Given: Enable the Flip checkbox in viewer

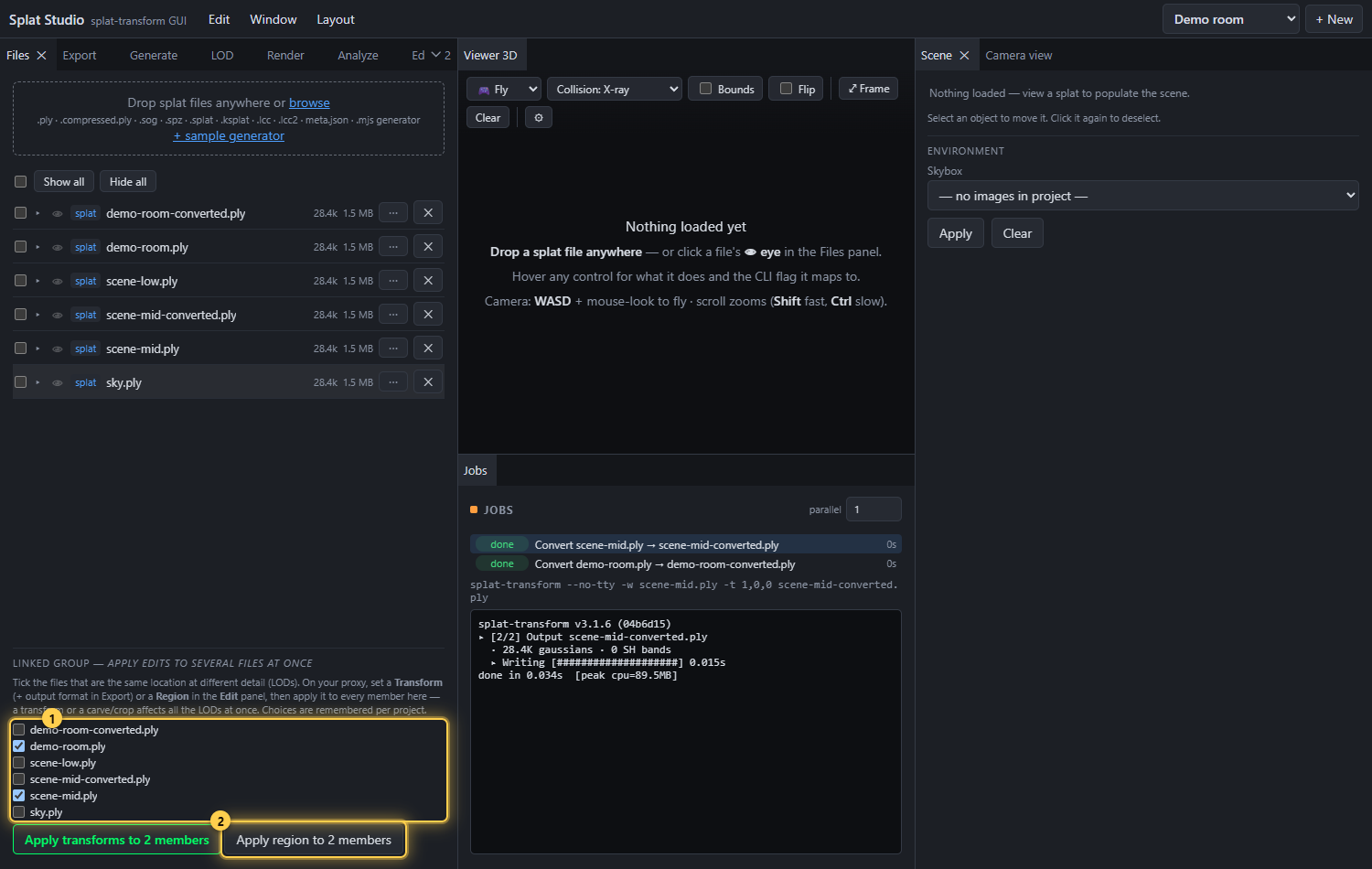Looking at the screenshot, I should coord(786,89).
